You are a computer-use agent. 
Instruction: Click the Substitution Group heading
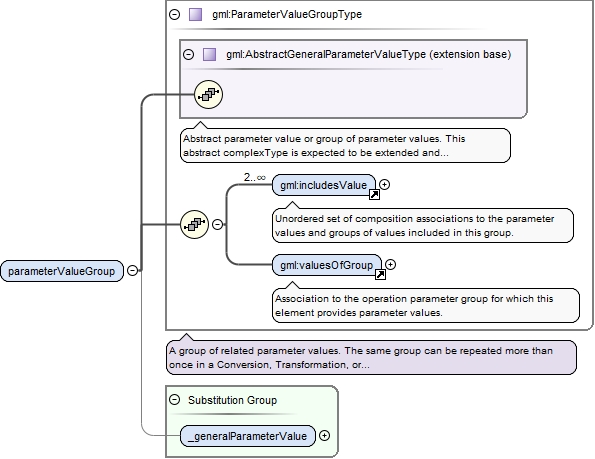tap(233, 400)
